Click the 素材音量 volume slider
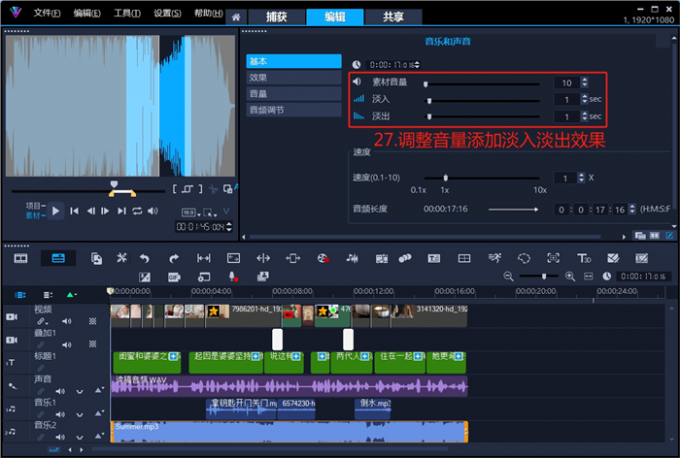Screen dimensions: 680x458 click(481, 84)
